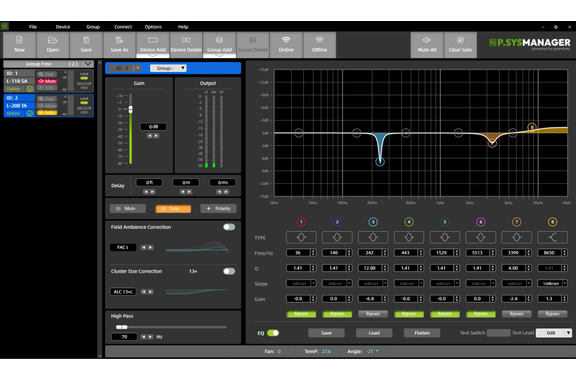Screen dimensions: 576x380
Task: Click the Clear Solo icon
Action: click(x=460, y=44)
